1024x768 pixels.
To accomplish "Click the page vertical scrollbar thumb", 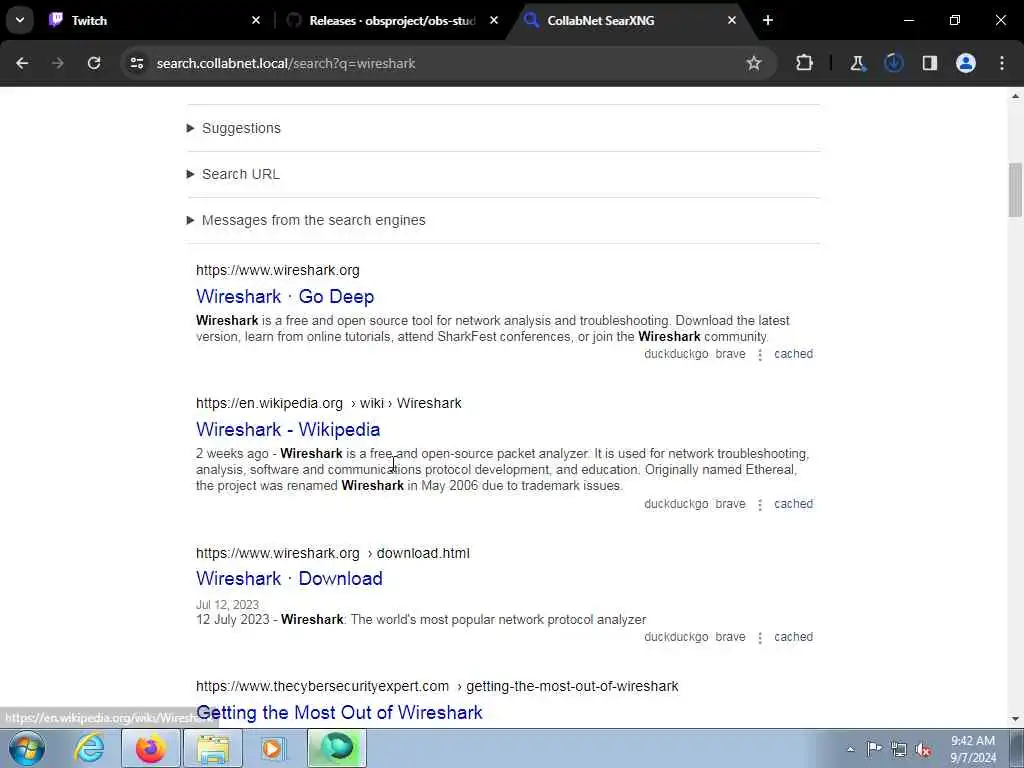I will pyautogui.click(x=1015, y=190).
